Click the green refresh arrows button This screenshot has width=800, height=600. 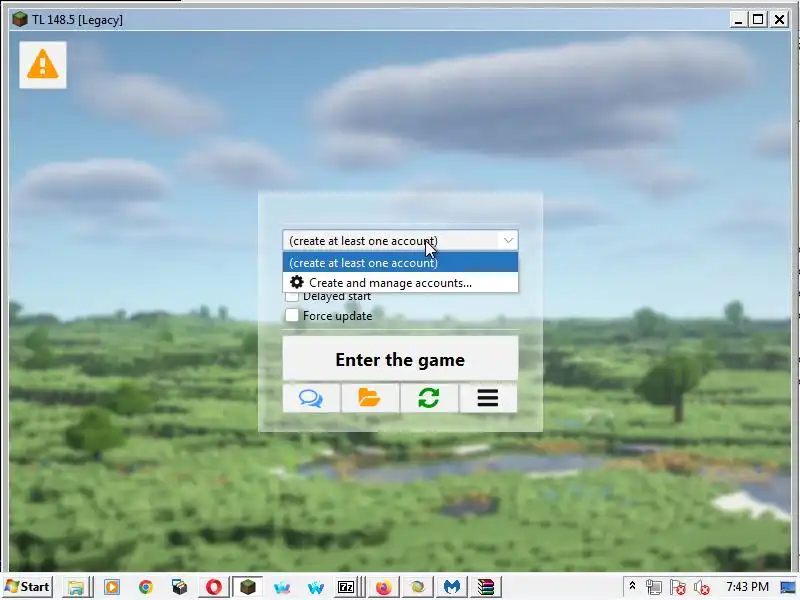pos(429,398)
